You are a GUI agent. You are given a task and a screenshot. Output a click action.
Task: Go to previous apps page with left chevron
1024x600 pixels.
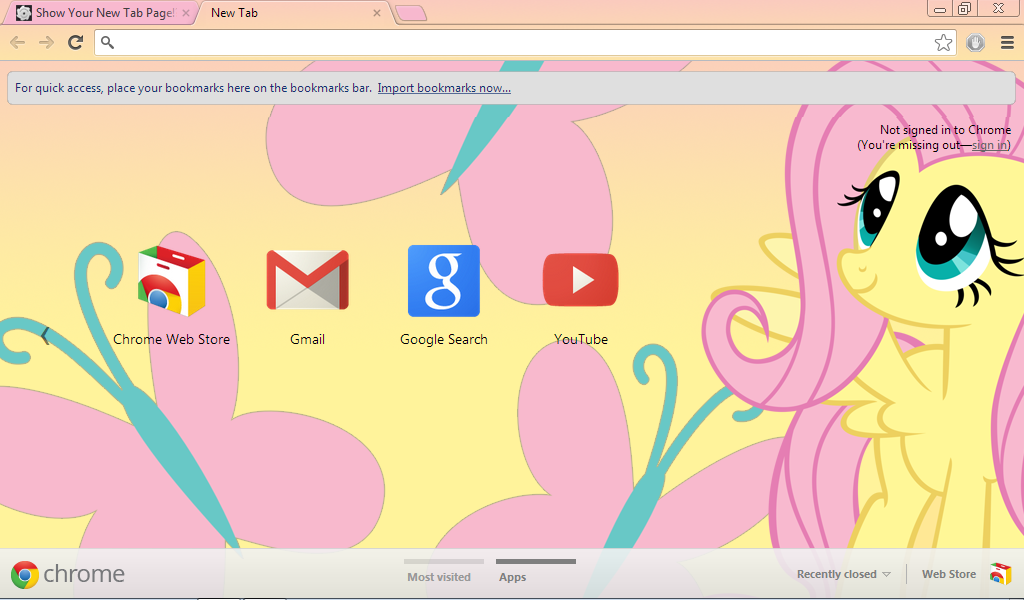[x=44, y=337]
